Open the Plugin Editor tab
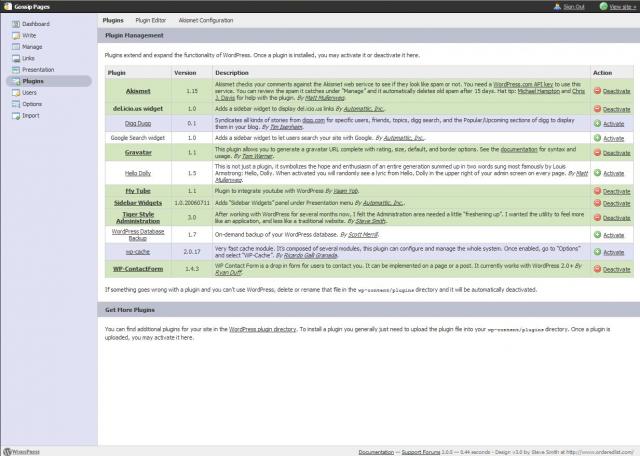 (x=151, y=20)
